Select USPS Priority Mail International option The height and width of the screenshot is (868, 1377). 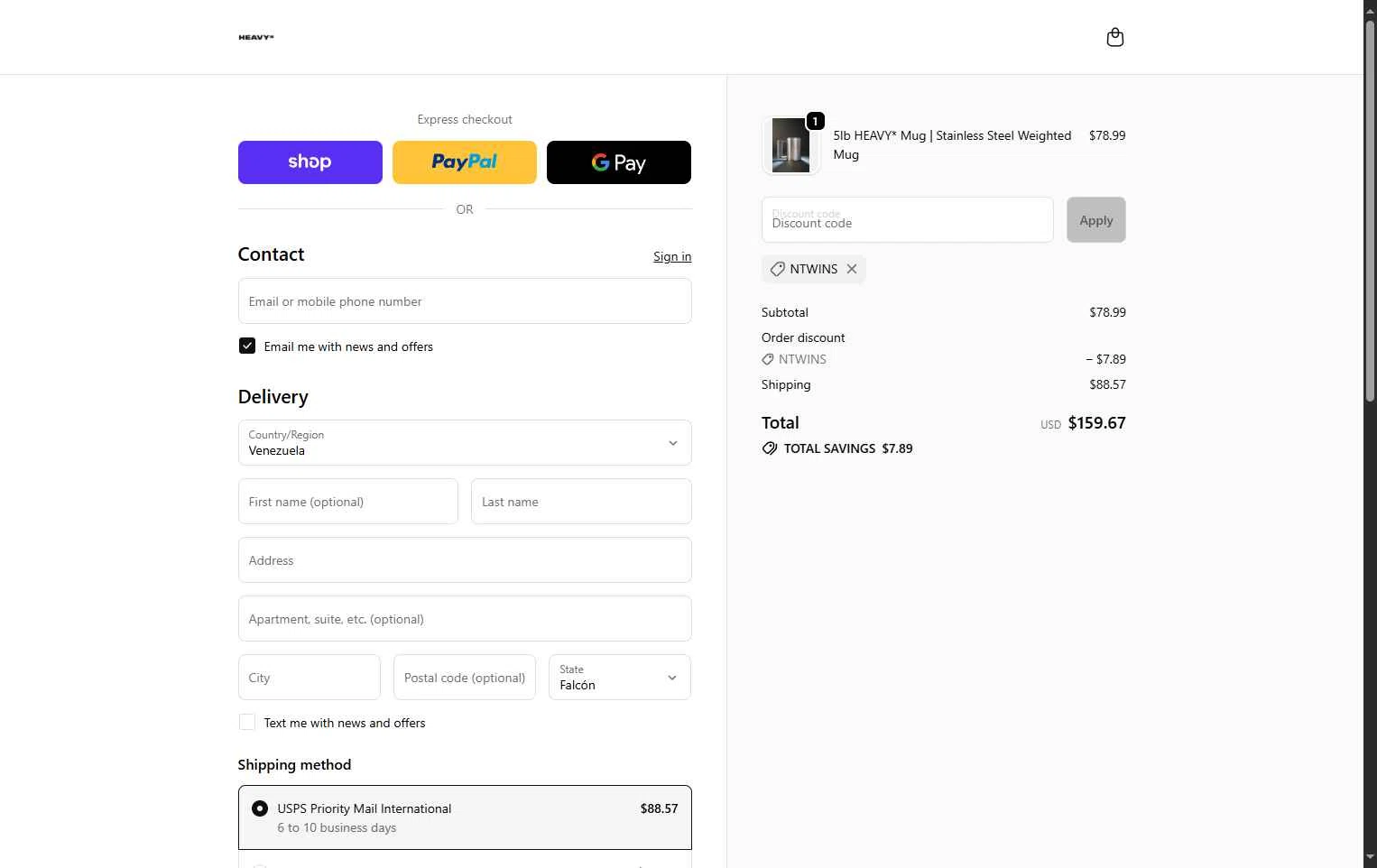tap(465, 817)
